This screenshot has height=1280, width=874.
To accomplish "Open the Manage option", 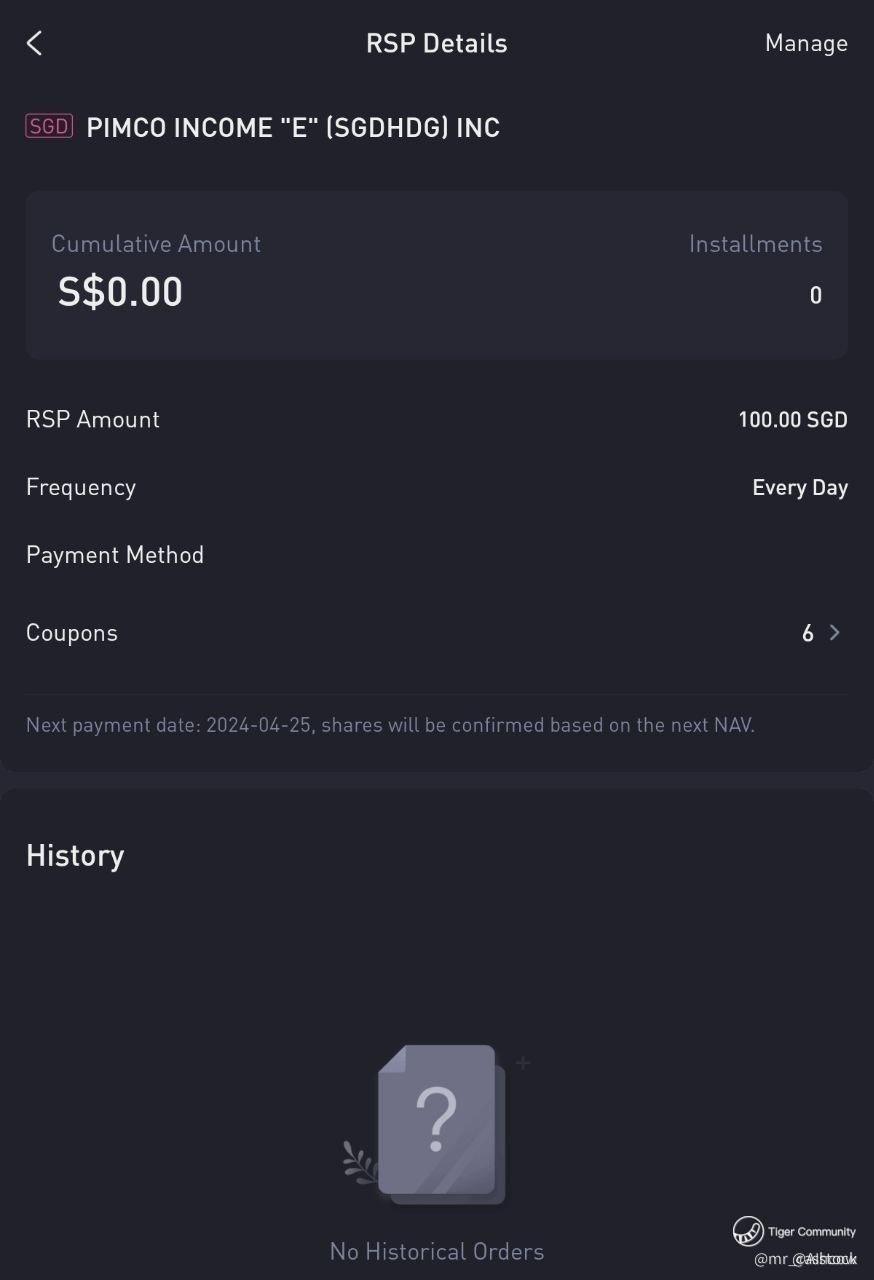I will click(x=806, y=43).
